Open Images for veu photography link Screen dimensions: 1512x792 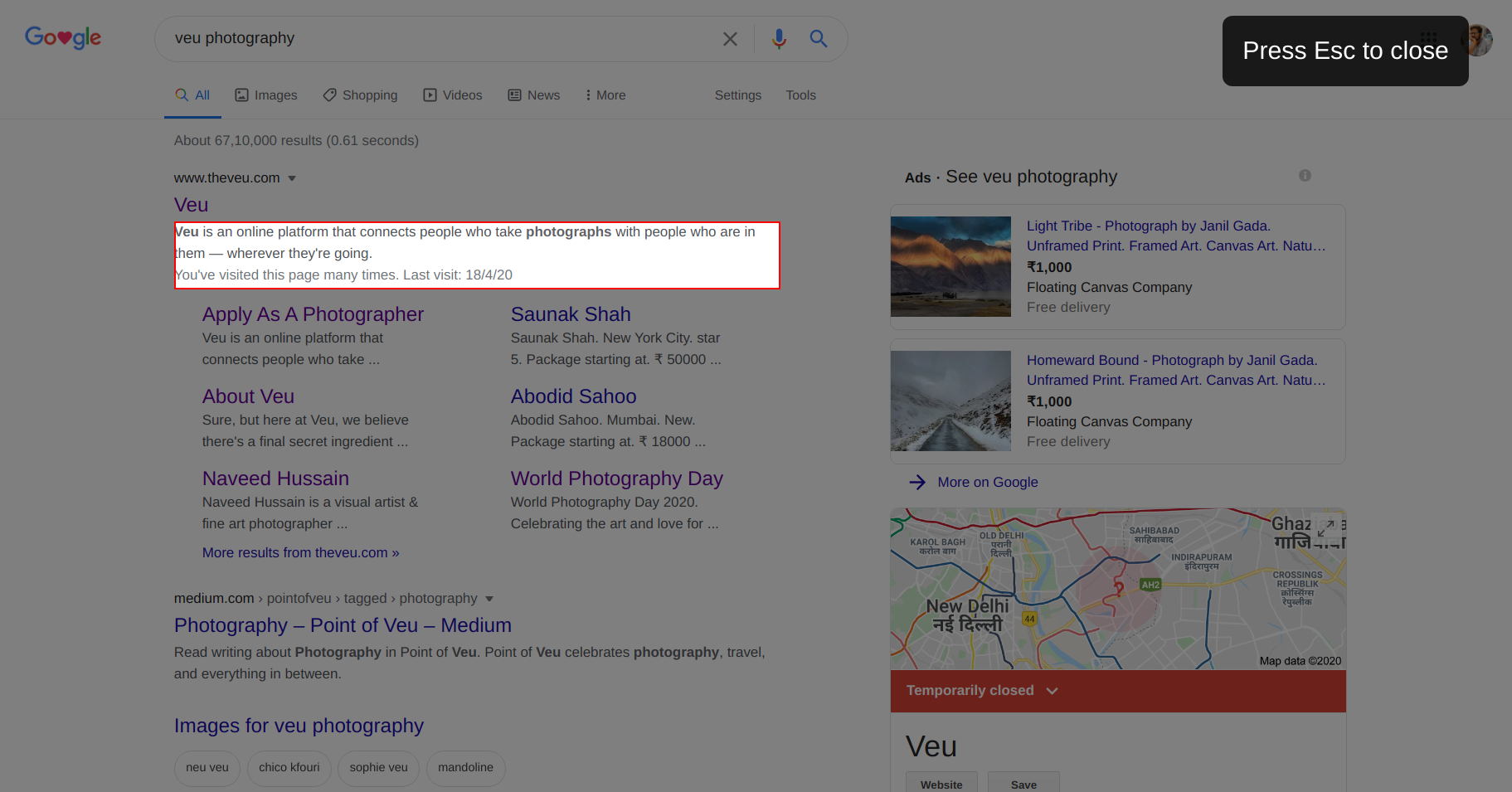click(299, 726)
